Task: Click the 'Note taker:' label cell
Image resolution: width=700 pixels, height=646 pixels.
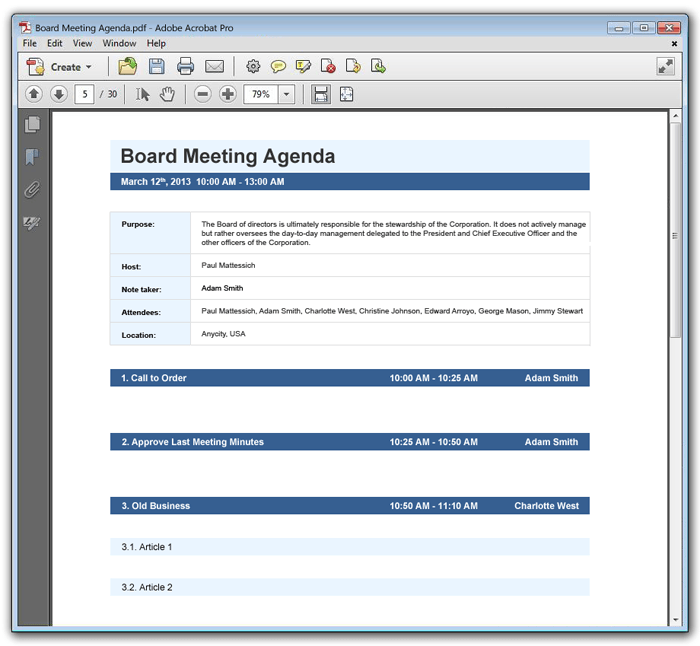Action: (150, 288)
